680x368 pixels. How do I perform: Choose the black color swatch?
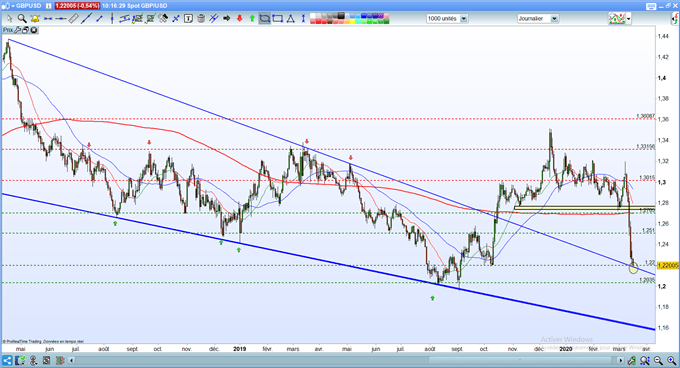click(341, 16)
